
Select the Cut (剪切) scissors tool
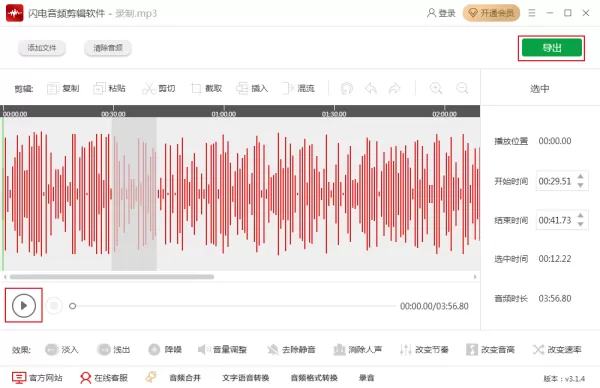point(158,88)
